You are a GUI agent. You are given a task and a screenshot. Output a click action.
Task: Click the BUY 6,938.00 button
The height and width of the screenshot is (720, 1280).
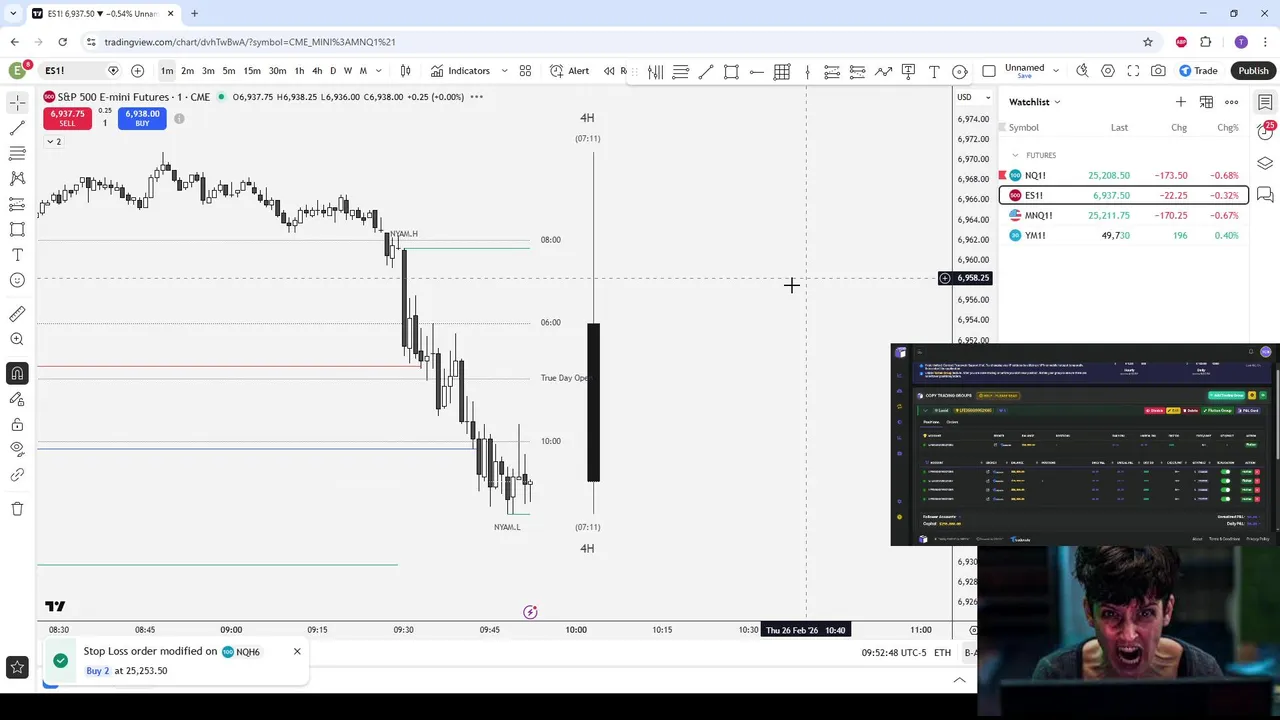pos(142,118)
